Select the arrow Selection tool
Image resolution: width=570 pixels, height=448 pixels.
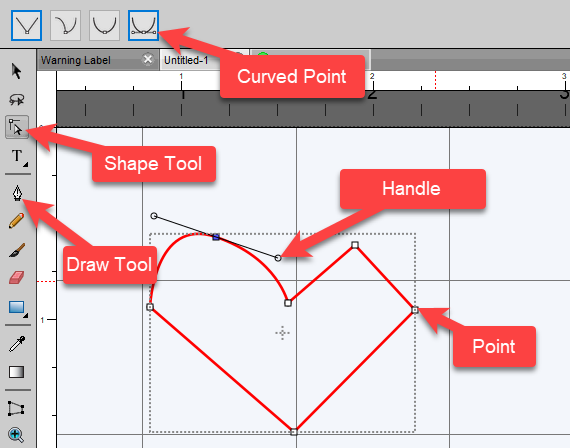coord(16,71)
